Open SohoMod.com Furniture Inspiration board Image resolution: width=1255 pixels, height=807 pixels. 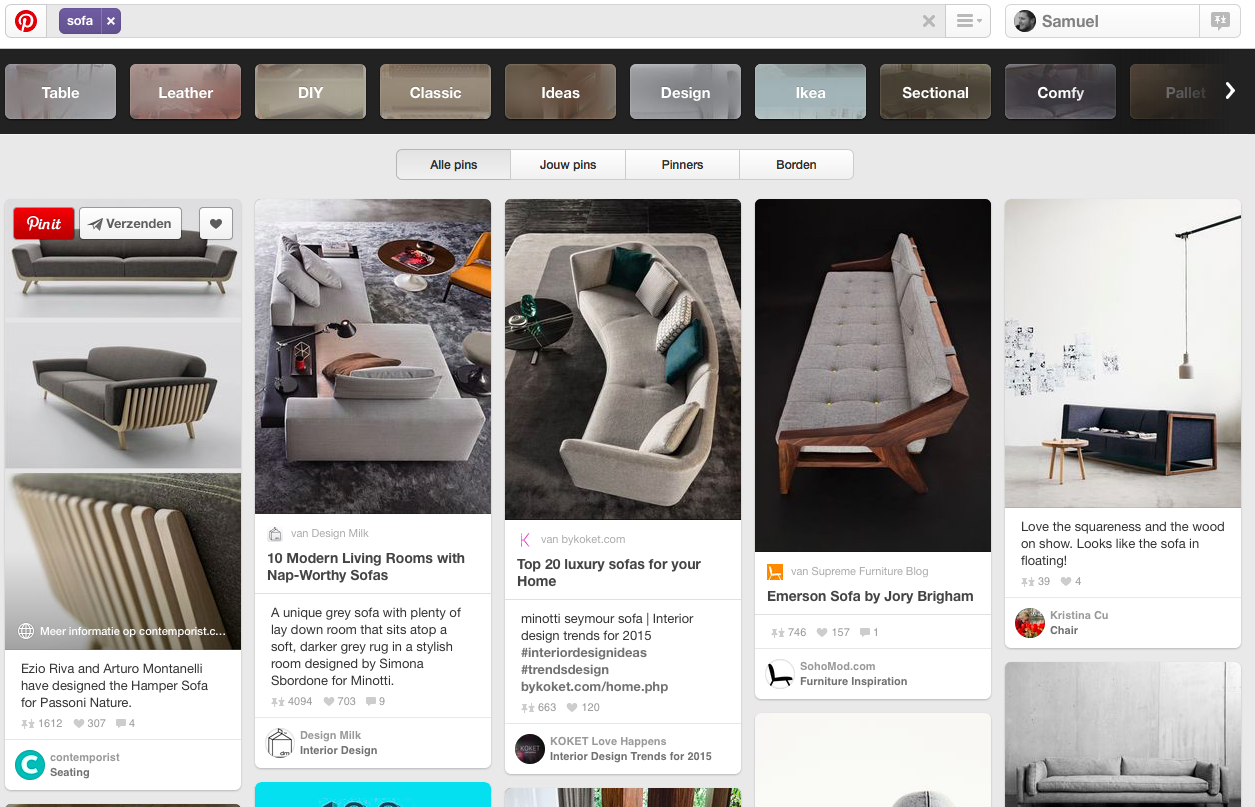pyautogui.click(x=853, y=674)
